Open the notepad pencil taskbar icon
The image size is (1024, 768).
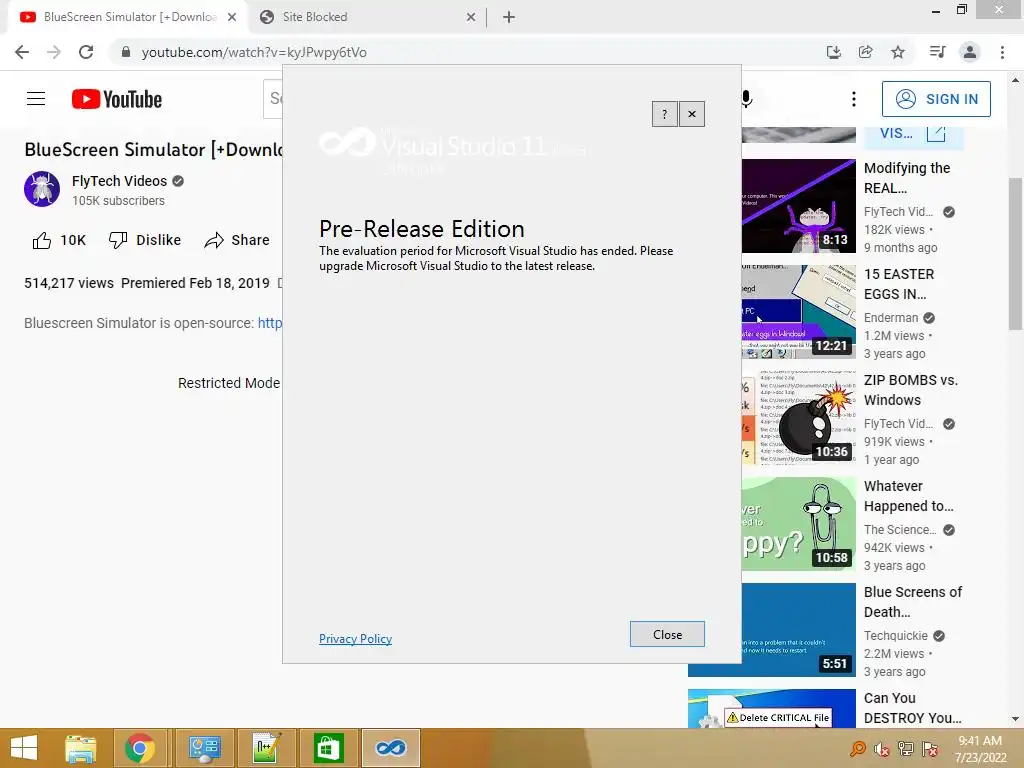(x=266, y=748)
